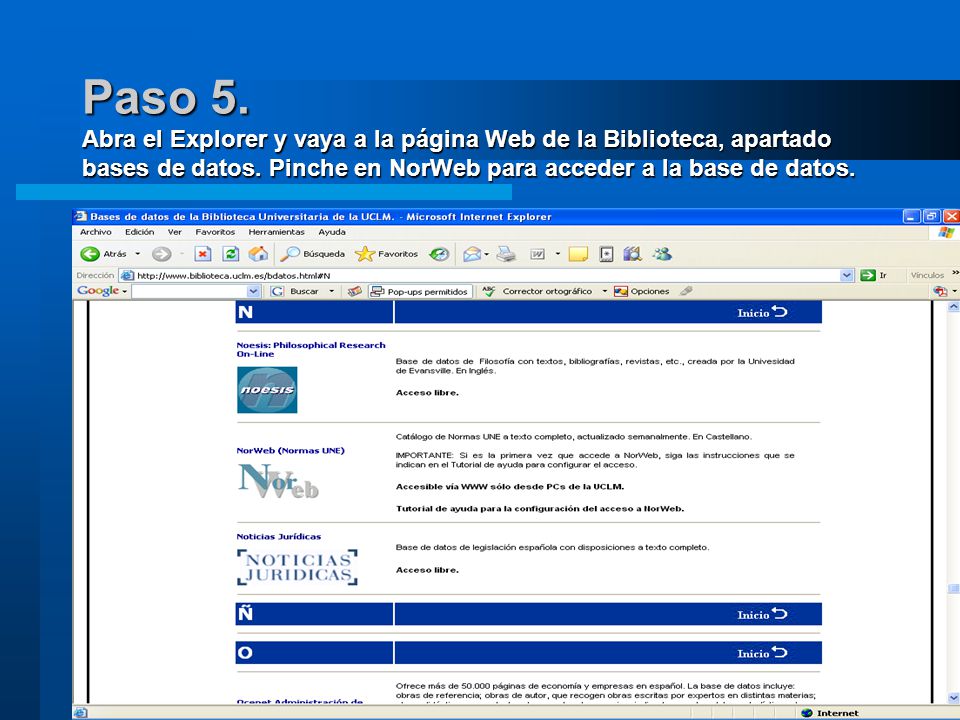Open the Google logo dropdown menu
Image resolution: width=960 pixels, height=720 pixels.
(102, 291)
